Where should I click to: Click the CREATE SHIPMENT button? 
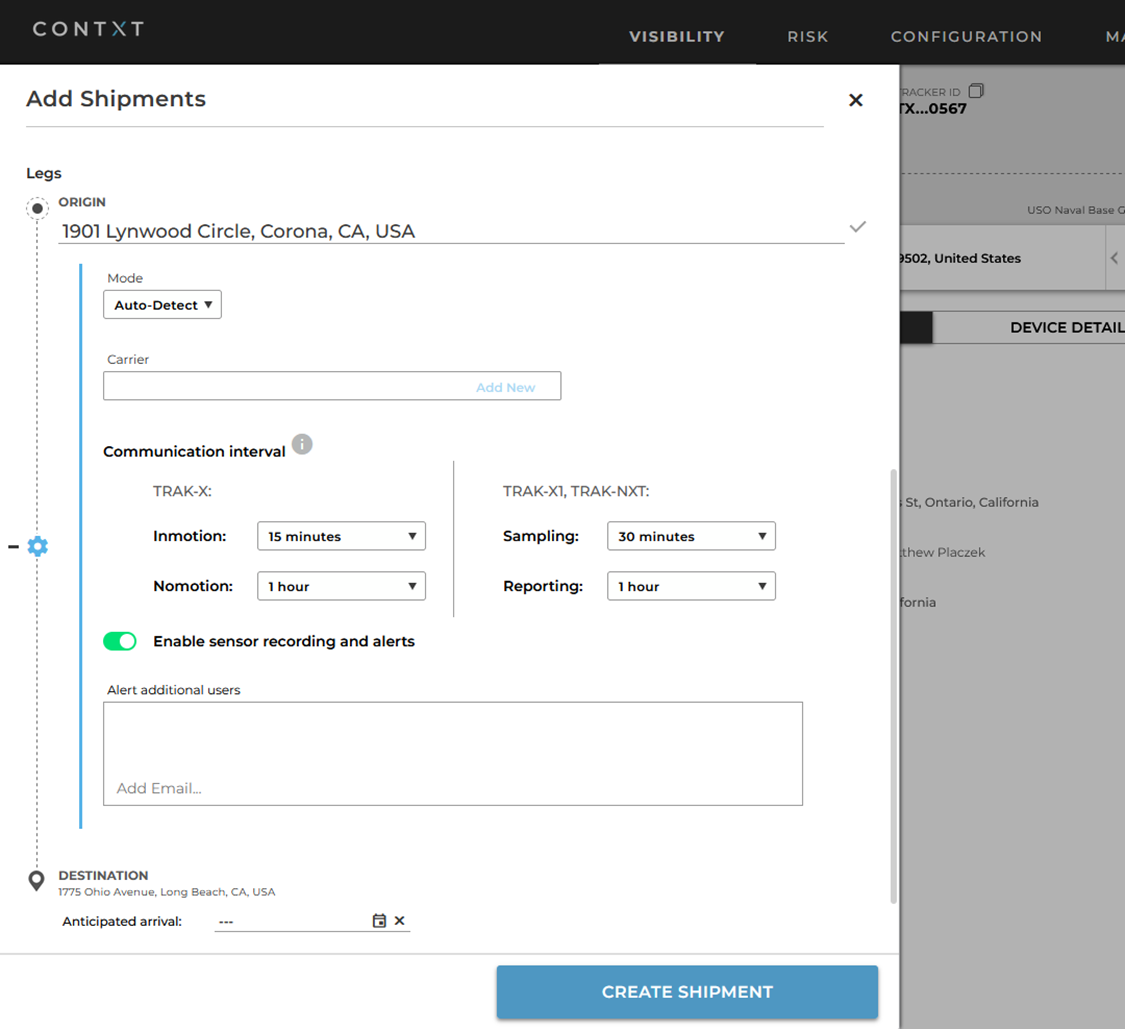click(x=687, y=992)
